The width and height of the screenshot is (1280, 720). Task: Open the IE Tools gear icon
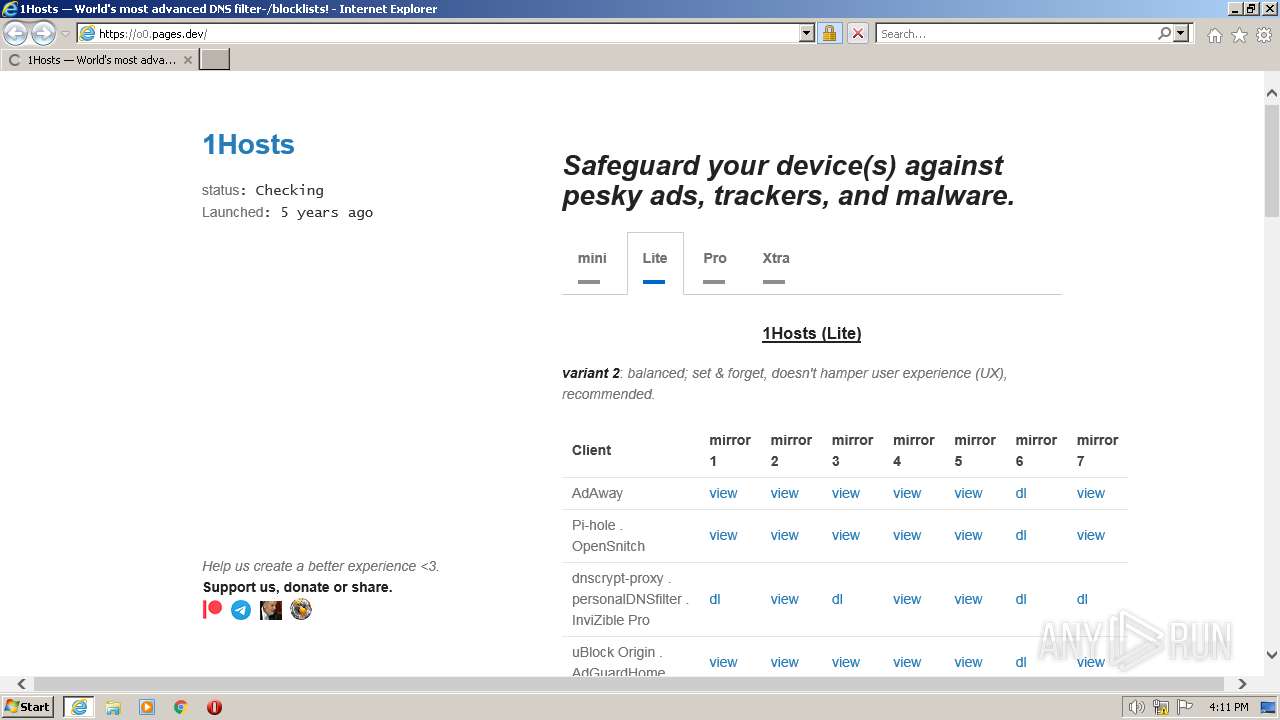point(1264,35)
